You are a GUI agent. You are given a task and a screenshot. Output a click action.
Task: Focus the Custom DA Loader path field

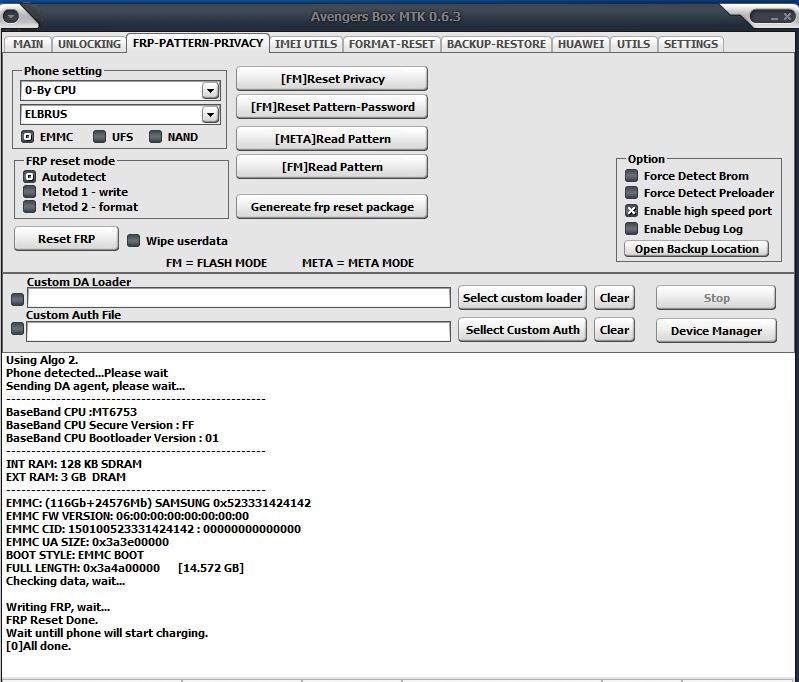(238, 298)
